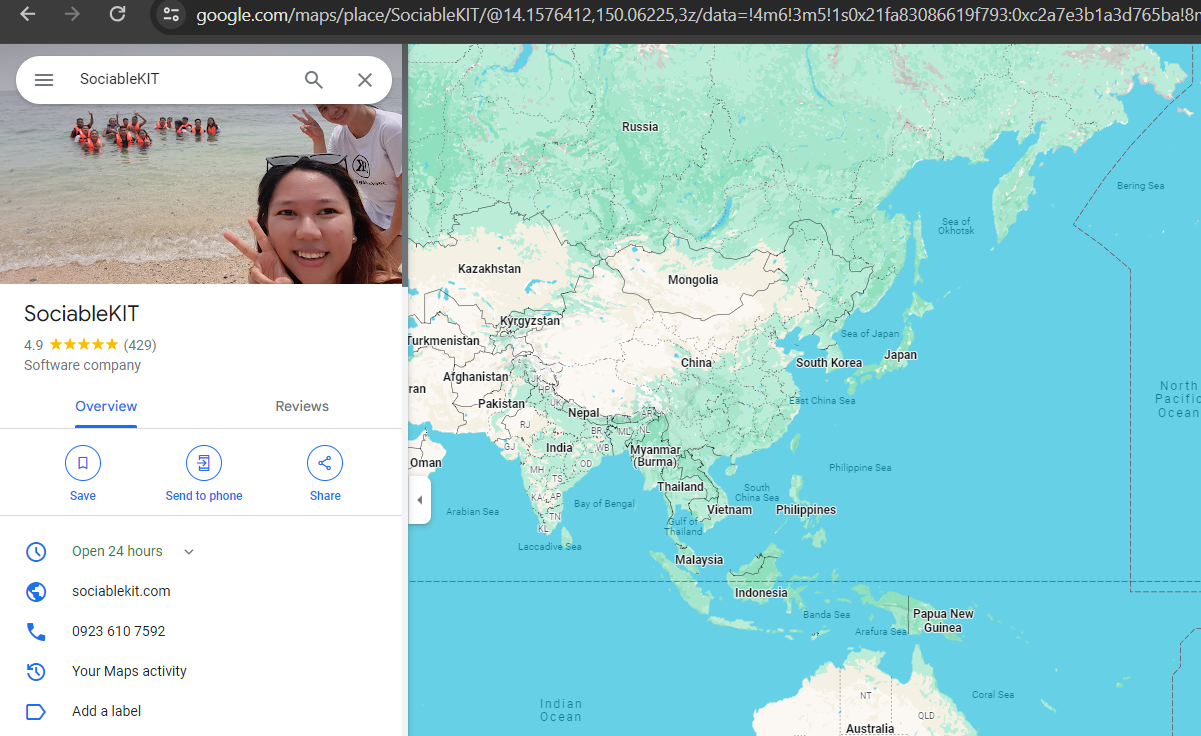Click phone number 0923 610 7592
Image resolution: width=1201 pixels, height=736 pixels.
(x=119, y=631)
